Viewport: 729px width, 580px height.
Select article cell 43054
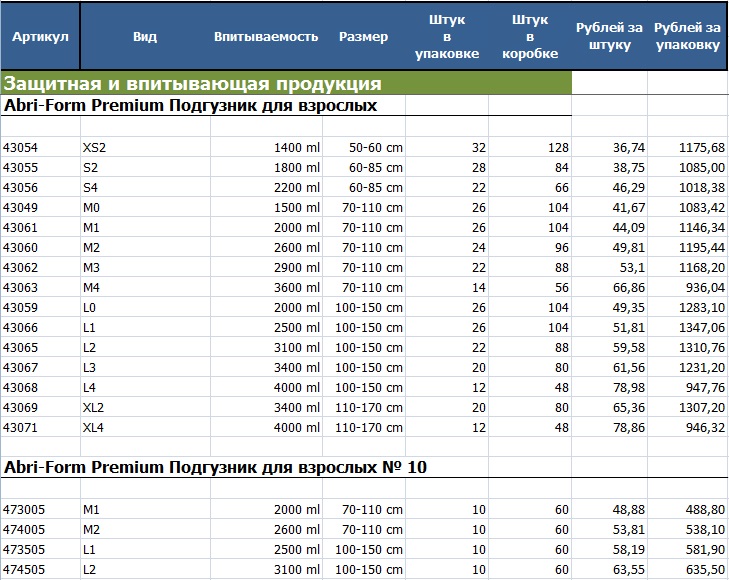(40, 147)
